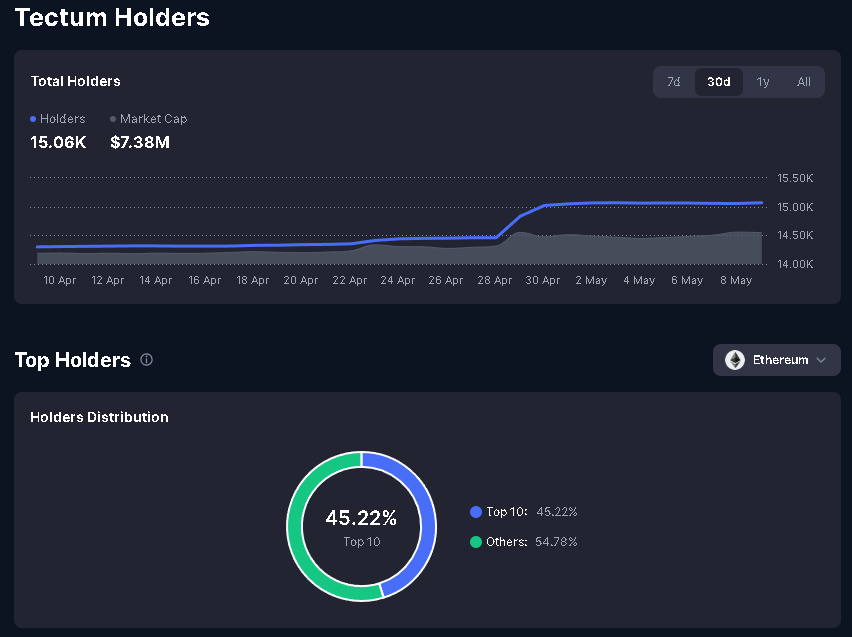Open the Ethereum network dropdown
The height and width of the screenshot is (637, 852).
click(x=776, y=360)
